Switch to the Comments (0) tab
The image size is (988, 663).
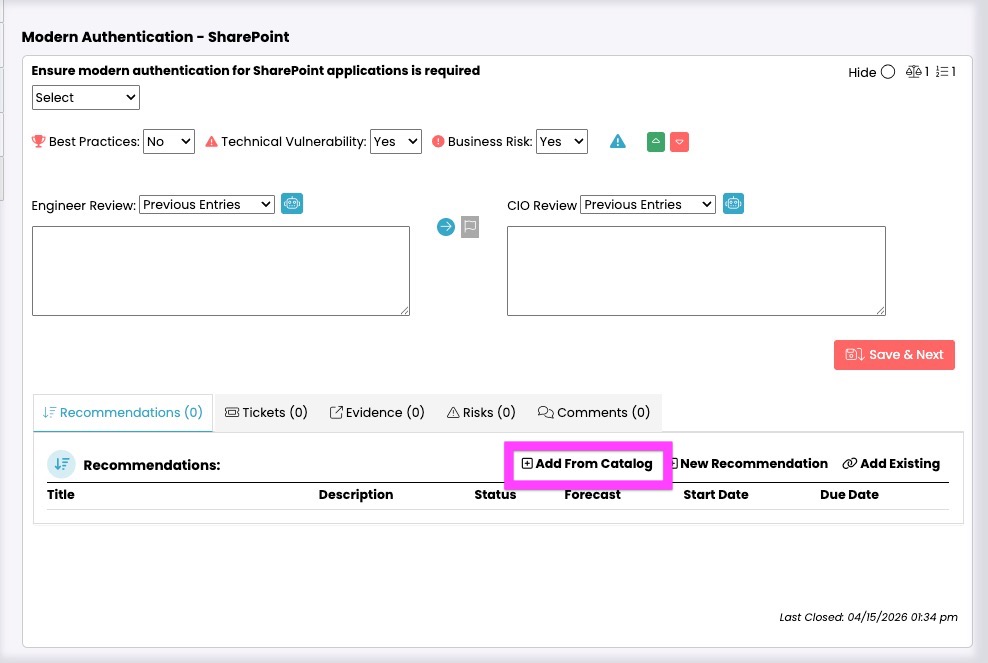point(594,413)
